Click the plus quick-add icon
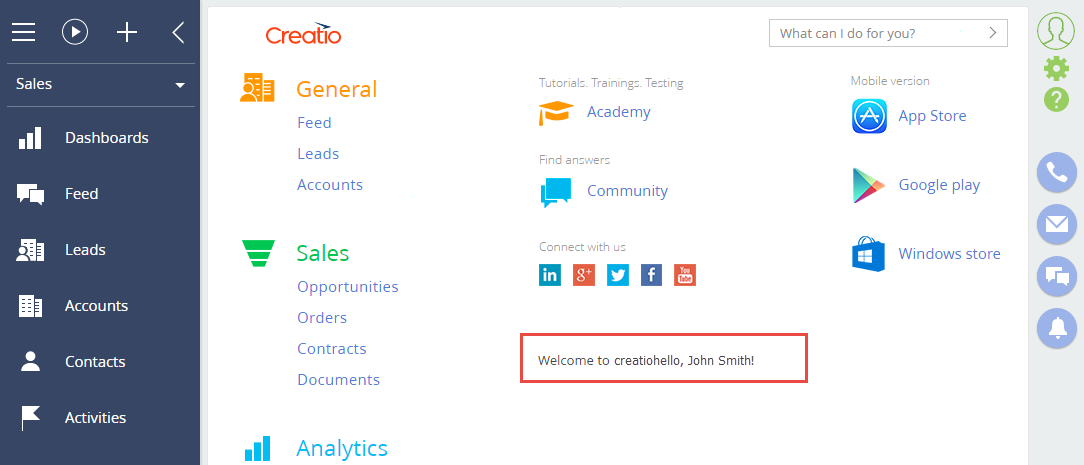 click(x=127, y=32)
